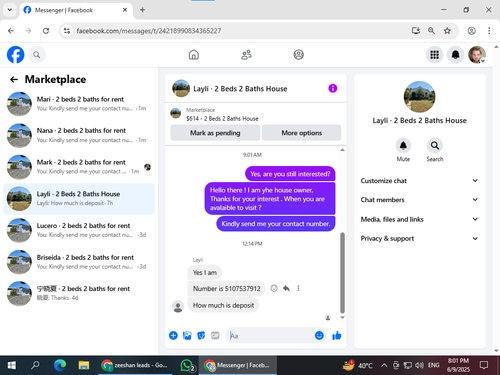
Task: Click the 'Kindly send me your contact number.' bubble
Action: click(276, 224)
